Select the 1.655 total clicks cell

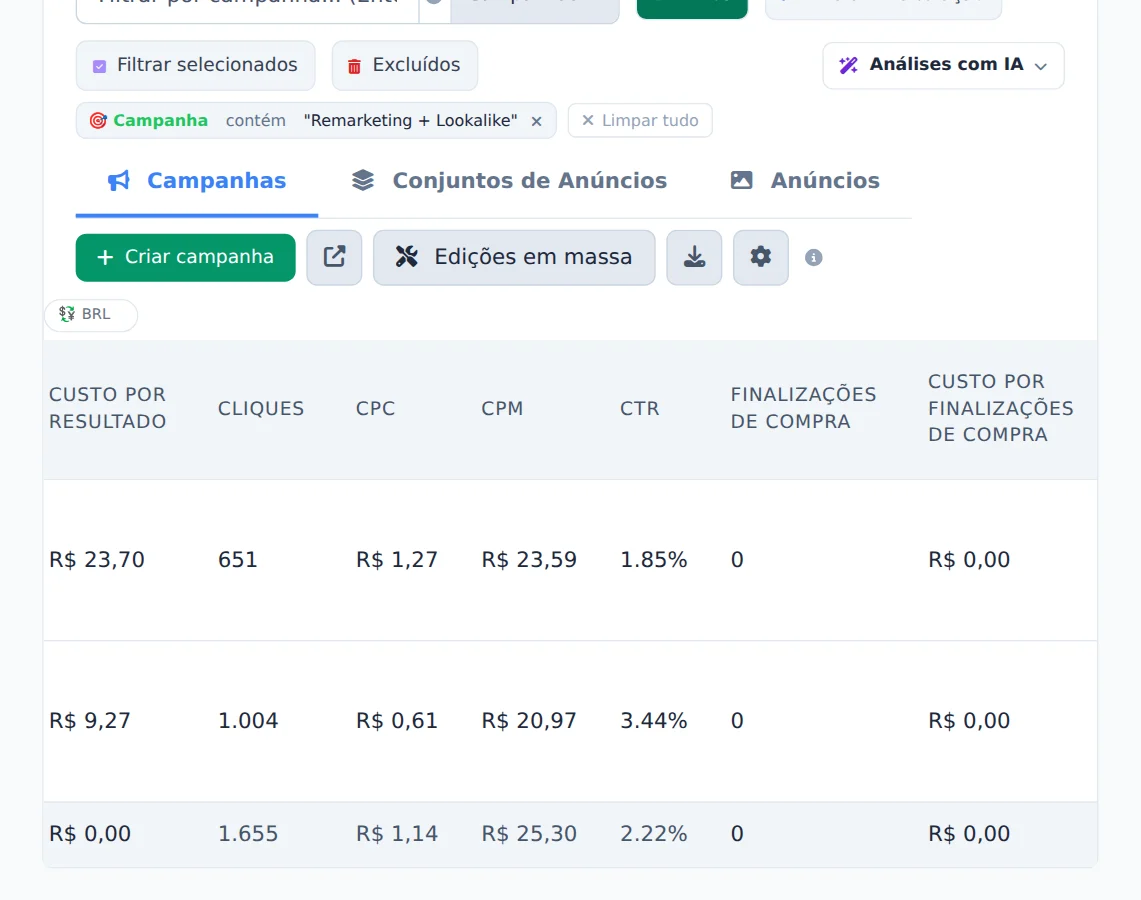tap(248, 834)
